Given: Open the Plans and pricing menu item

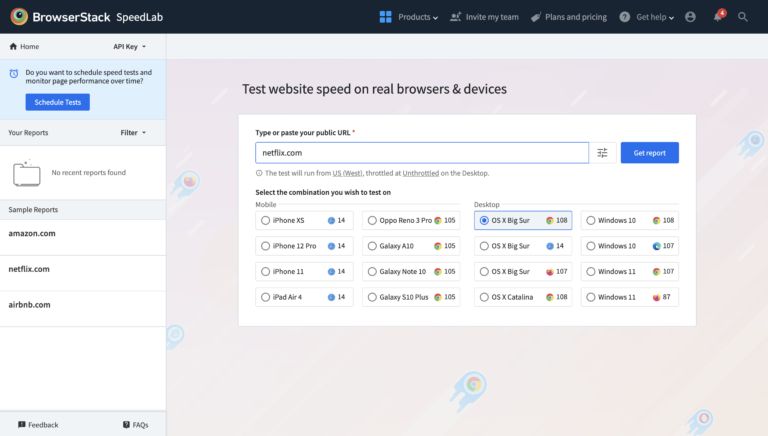Looking at the screenshot, I should coord(569,17).
